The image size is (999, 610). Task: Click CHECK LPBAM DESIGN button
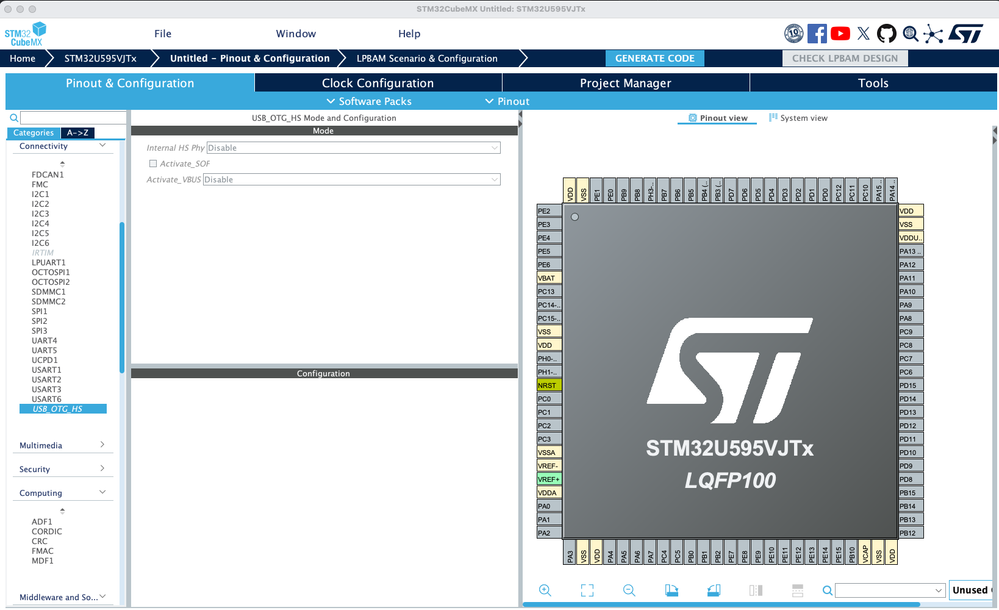pyautogui.click(x=845, y=58)
